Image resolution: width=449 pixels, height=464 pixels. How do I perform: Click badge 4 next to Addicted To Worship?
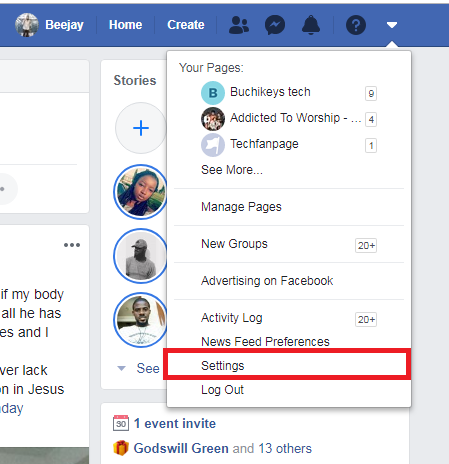[371, 119]
